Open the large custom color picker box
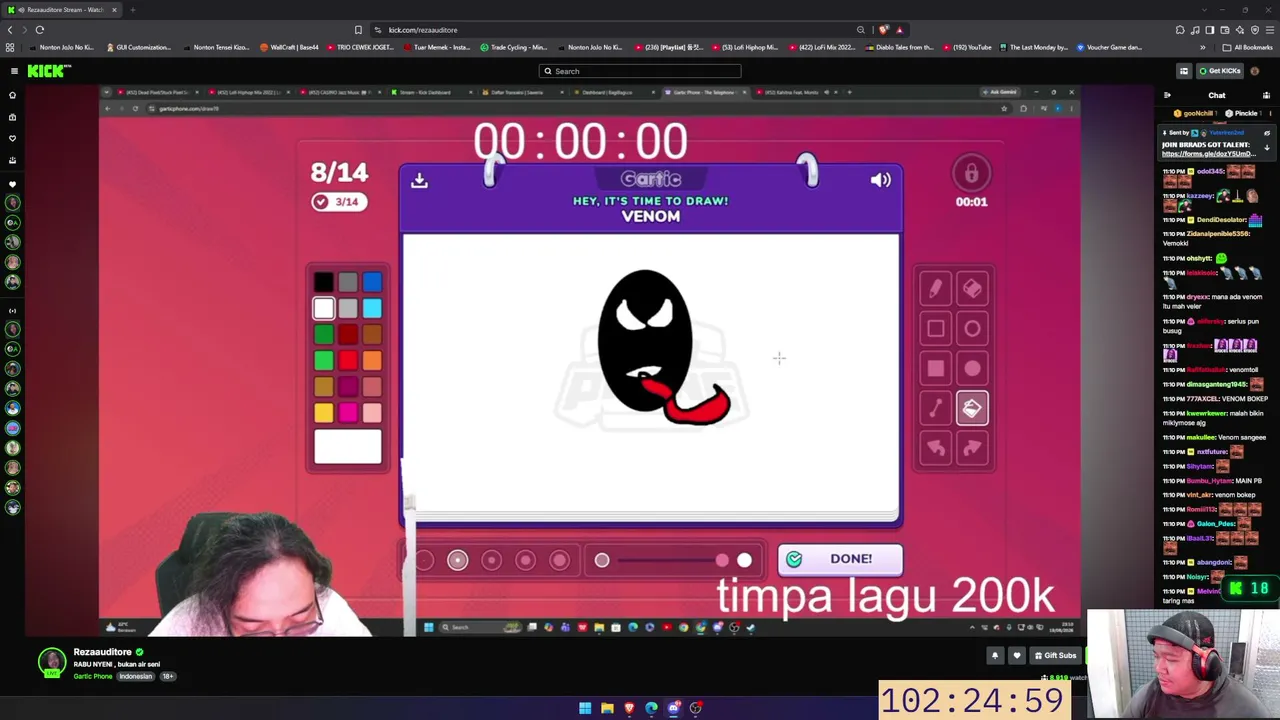 [x=348, y=447]
